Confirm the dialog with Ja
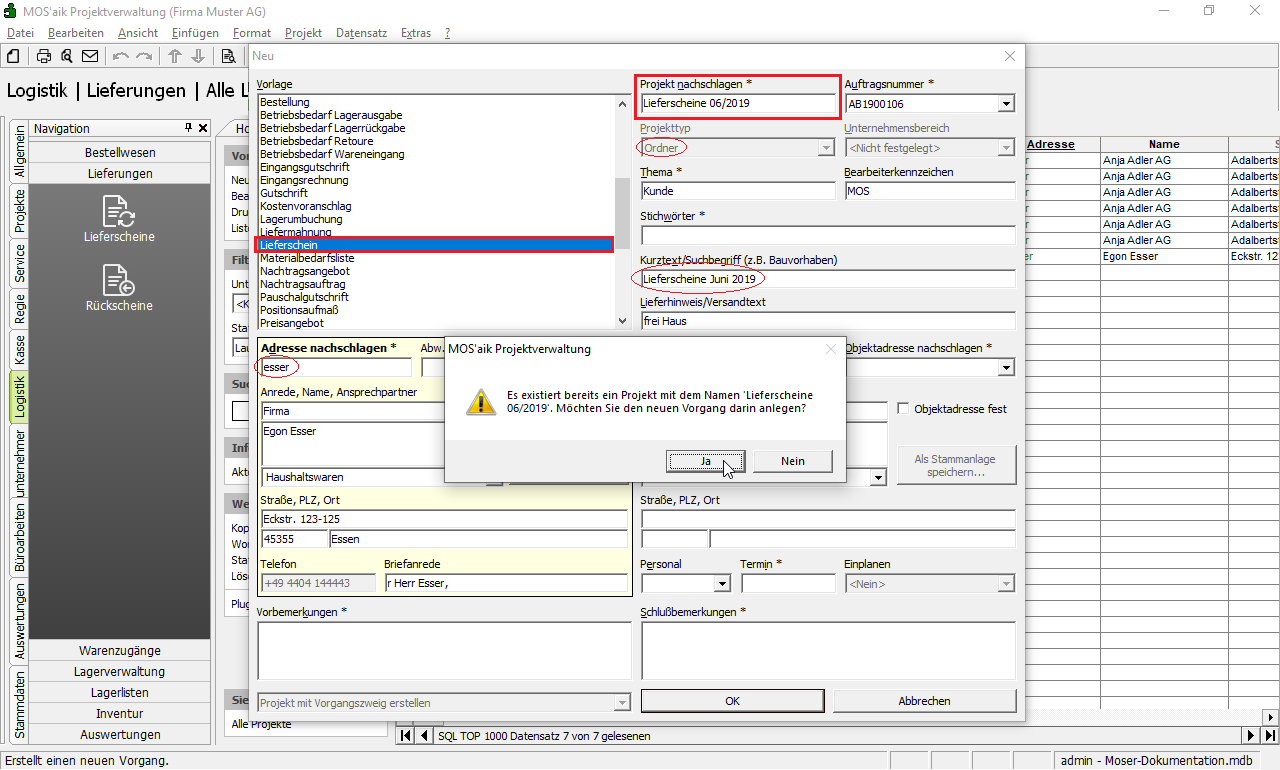The width and height of the screenshot is (1280, 770). [705, 461]
